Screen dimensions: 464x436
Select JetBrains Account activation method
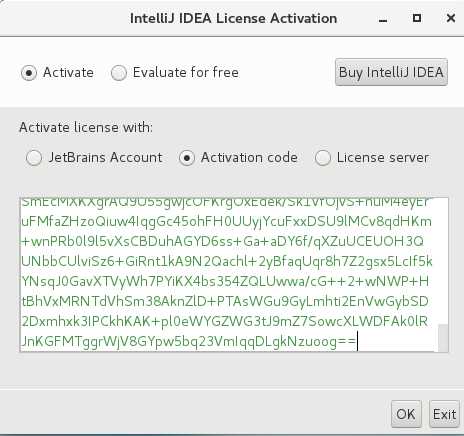[34, 157]
